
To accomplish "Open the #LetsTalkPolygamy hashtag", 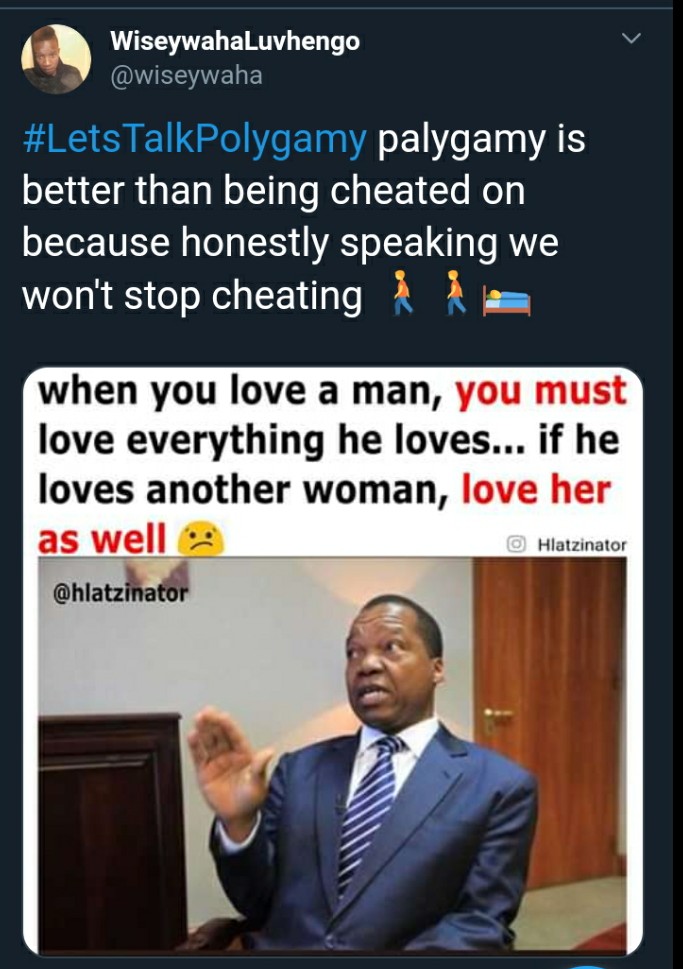I will coord(195,139).
